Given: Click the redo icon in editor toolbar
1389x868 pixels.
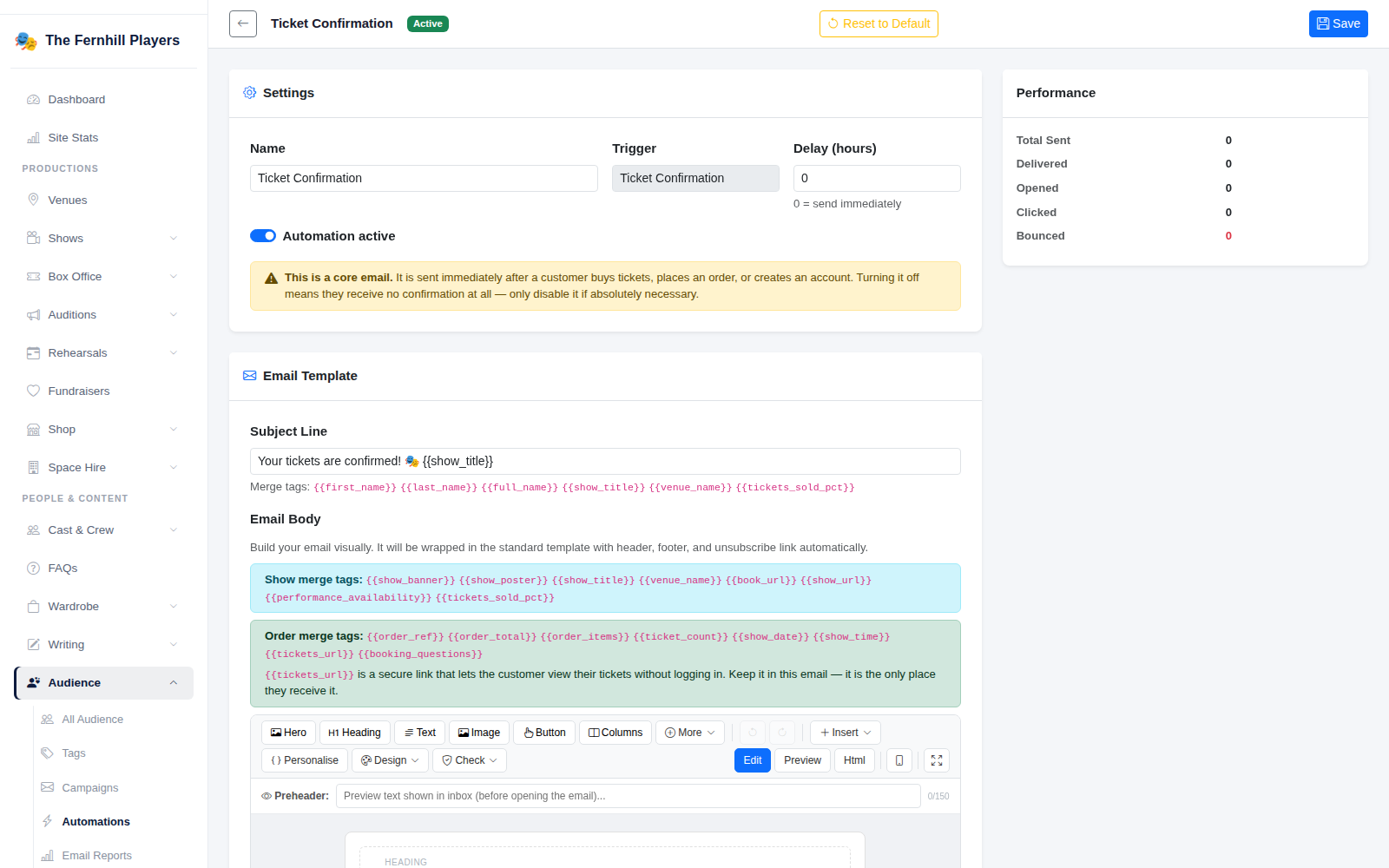Looking at the screenshot, I should point(782,733).
